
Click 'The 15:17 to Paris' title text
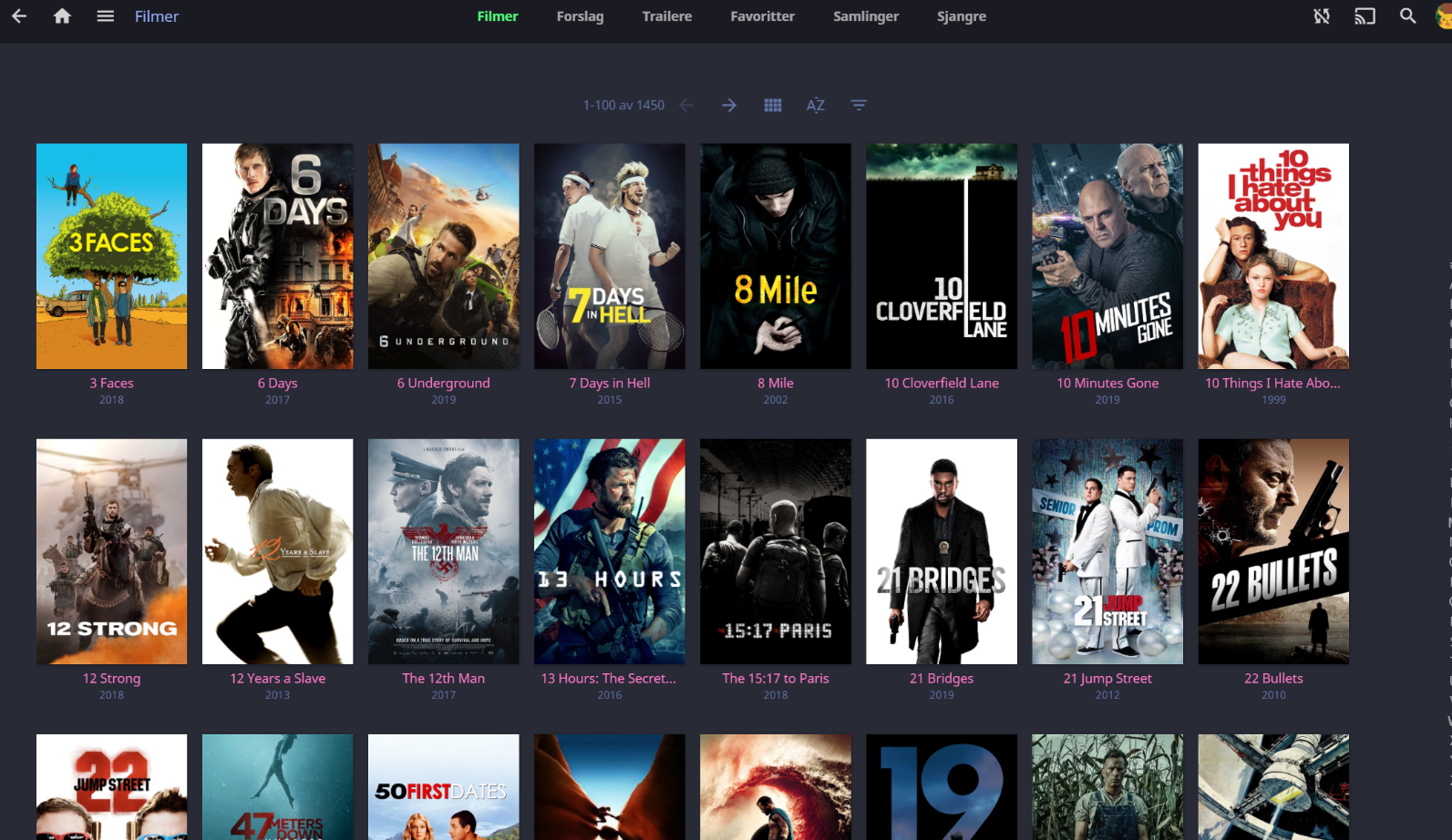(776, 679)
